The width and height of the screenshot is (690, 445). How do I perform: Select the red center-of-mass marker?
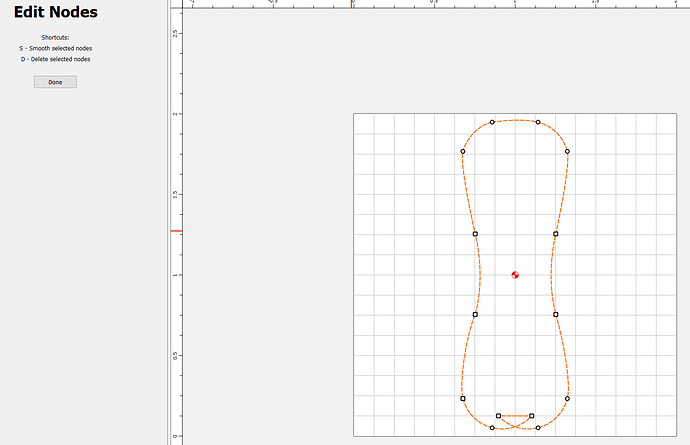[515, 275]
